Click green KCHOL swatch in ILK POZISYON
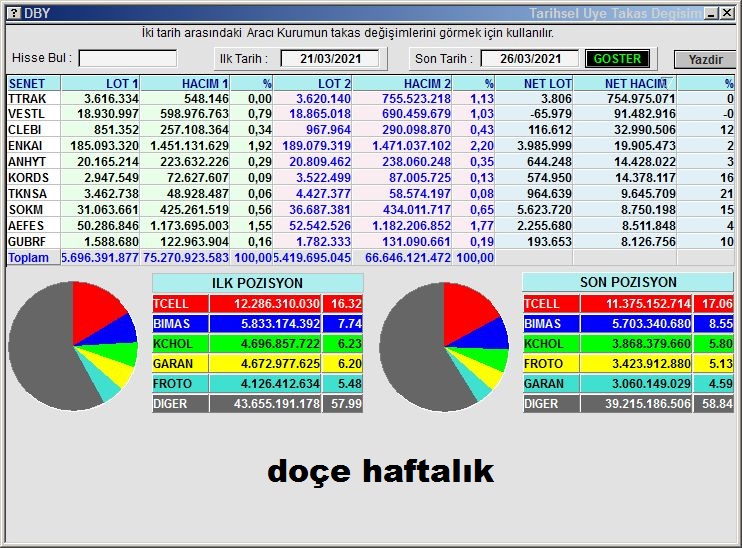The image size is (742, 548). coord(180,344)
